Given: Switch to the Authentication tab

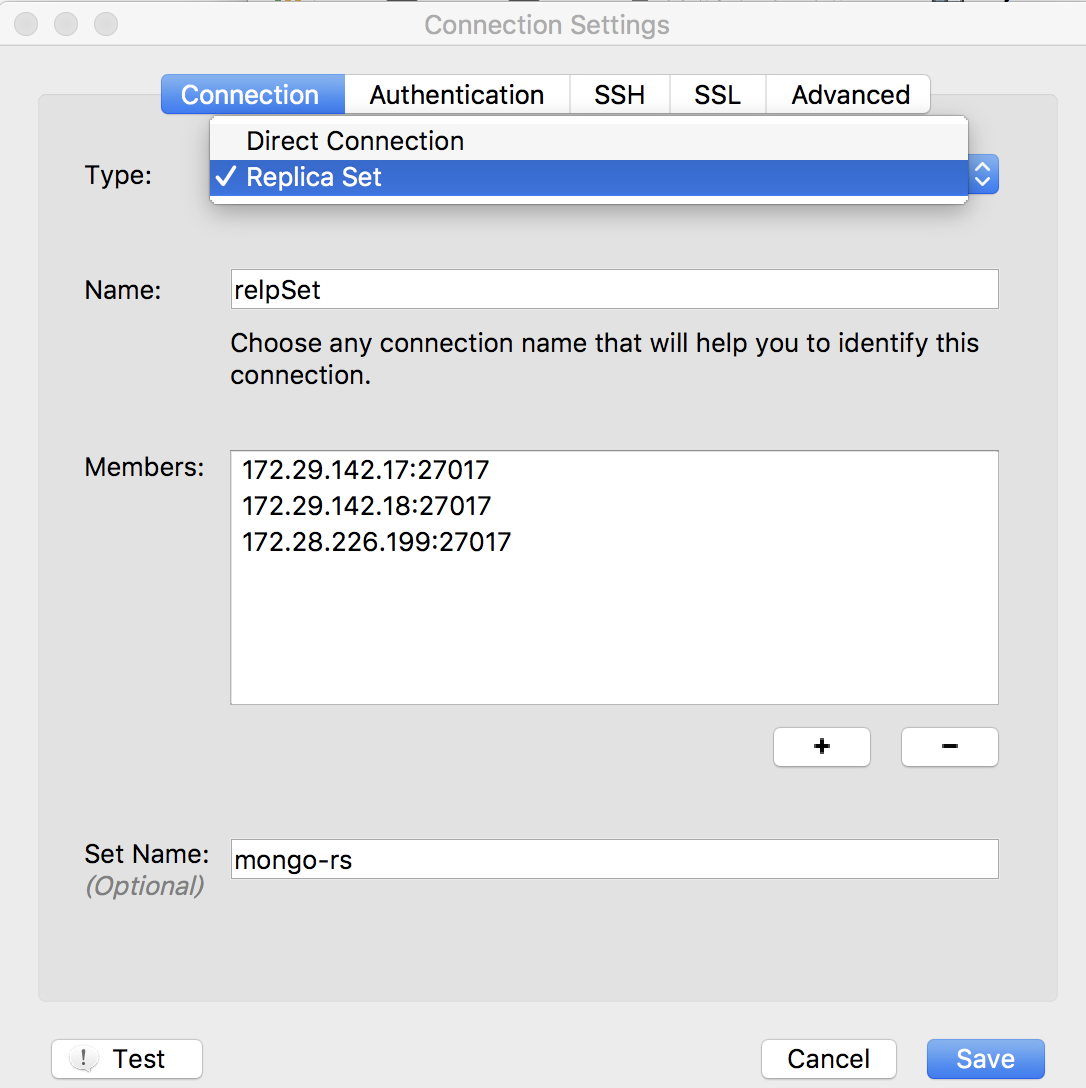Looking at the screenshot, I should tap(457, 95).
